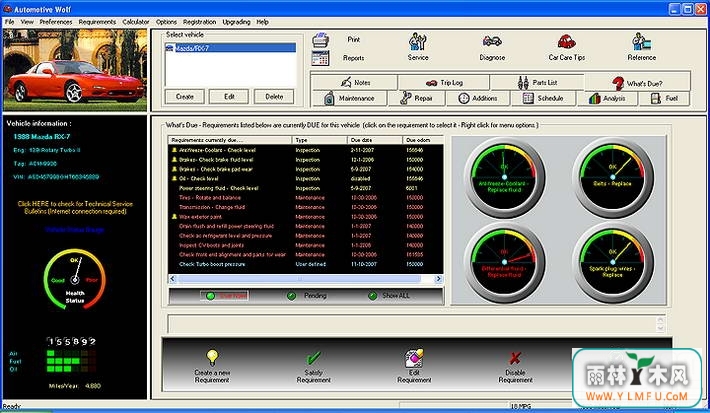Click the Health Status gauge

(75, 280)
